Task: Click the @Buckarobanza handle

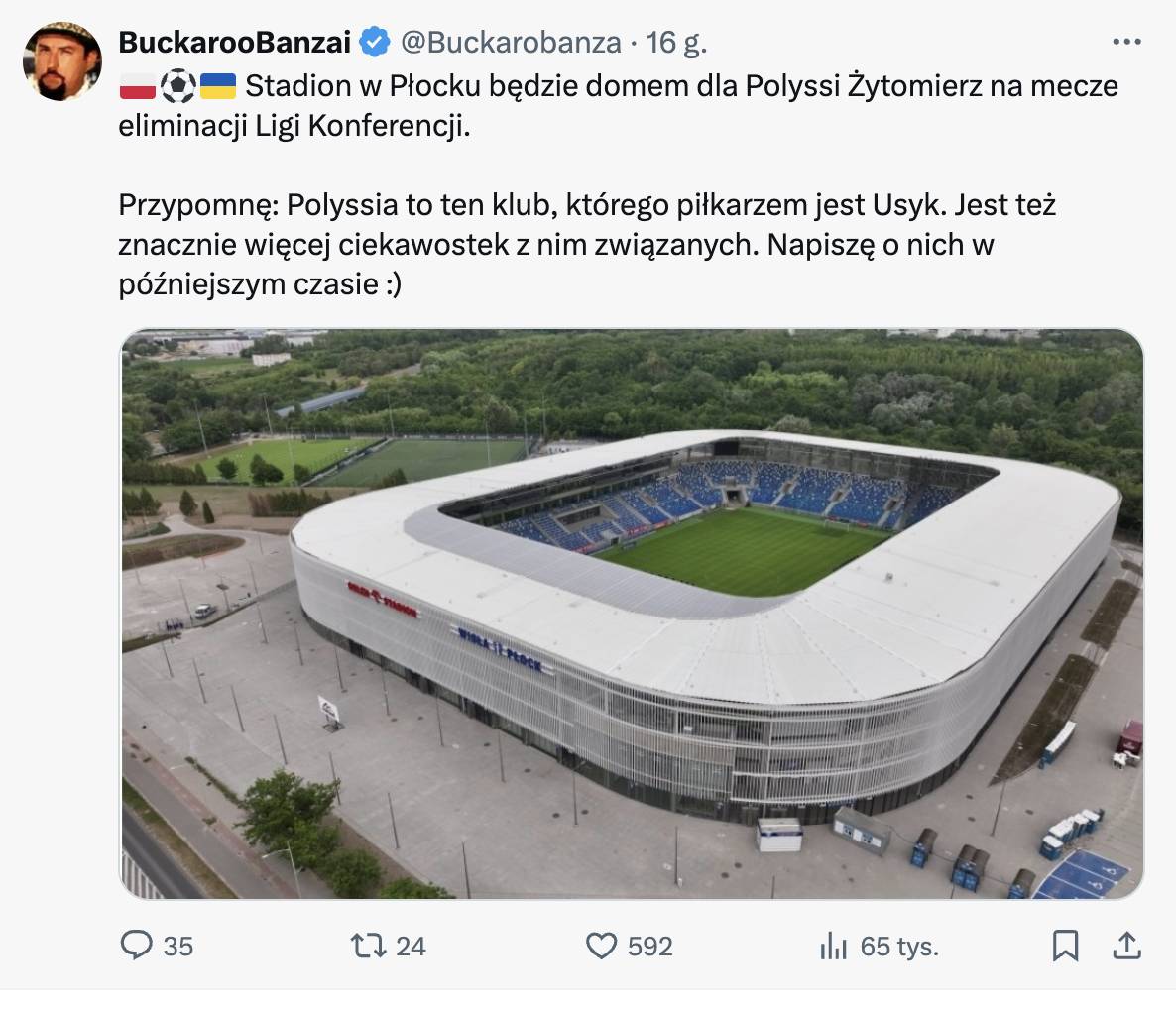Action: 510,43
